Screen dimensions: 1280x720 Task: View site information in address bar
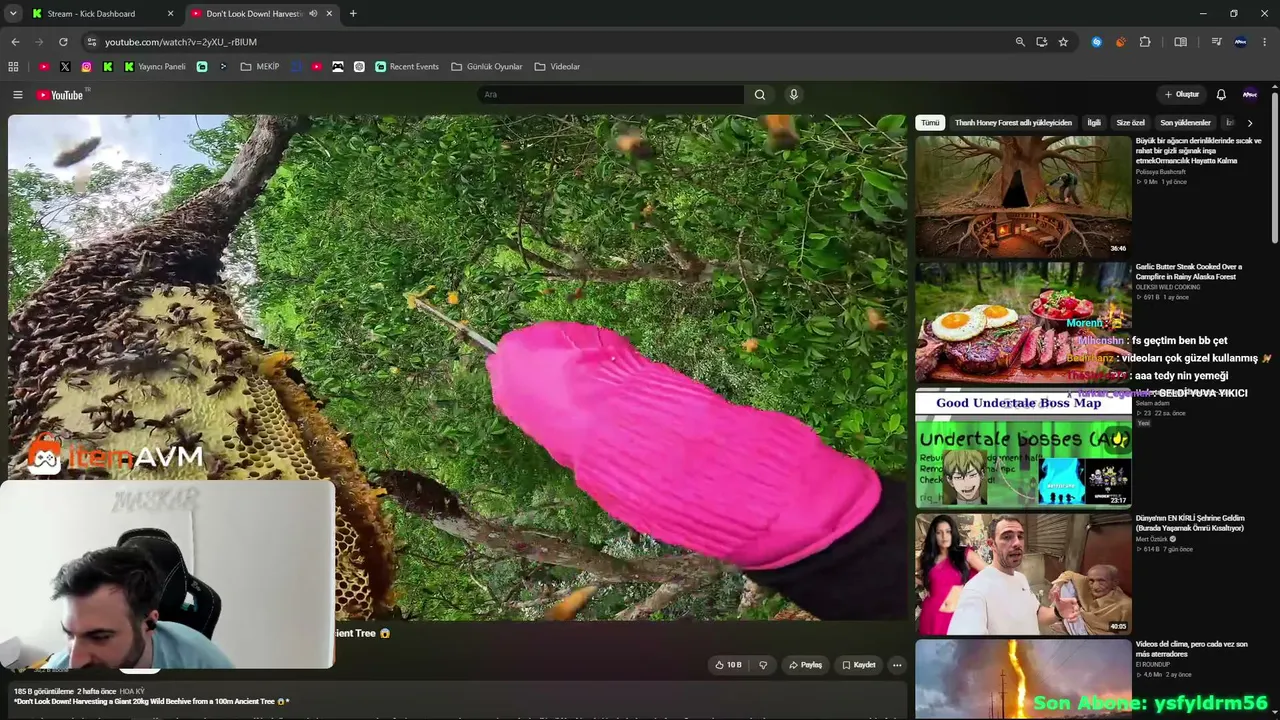point(91,42)
